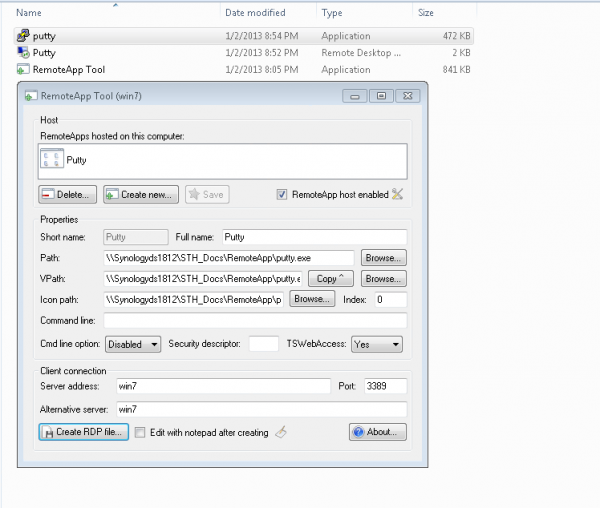Sort files by Date modified column
600x508 pixels.
255,13
